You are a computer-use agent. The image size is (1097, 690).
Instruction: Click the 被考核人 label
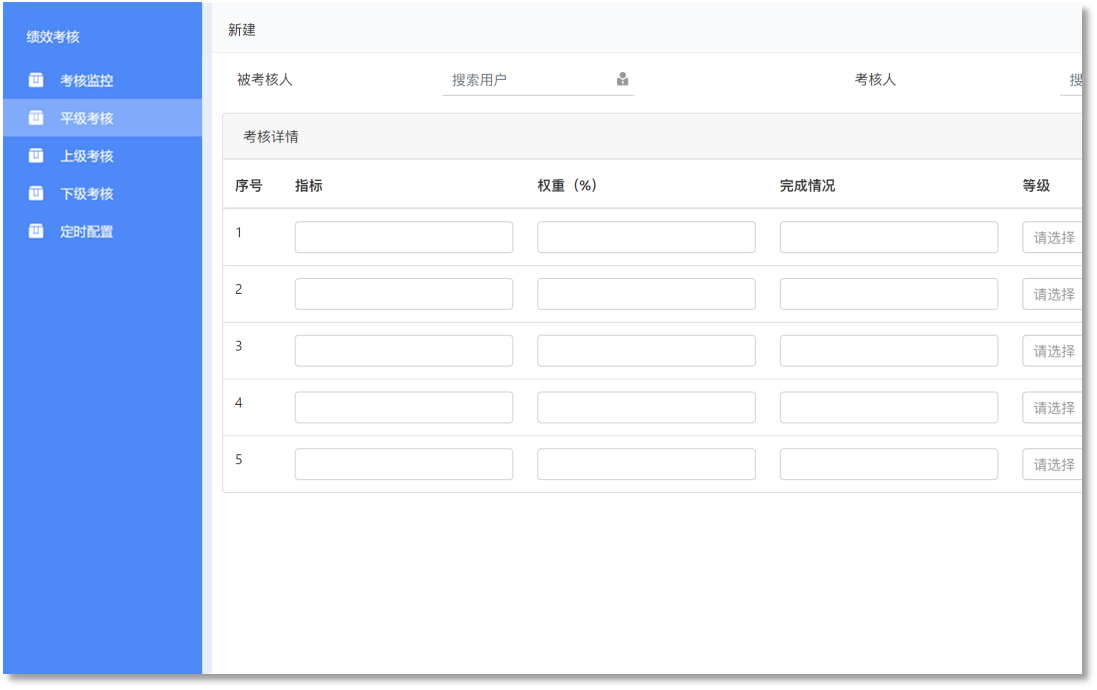click(x=264, y=80)
